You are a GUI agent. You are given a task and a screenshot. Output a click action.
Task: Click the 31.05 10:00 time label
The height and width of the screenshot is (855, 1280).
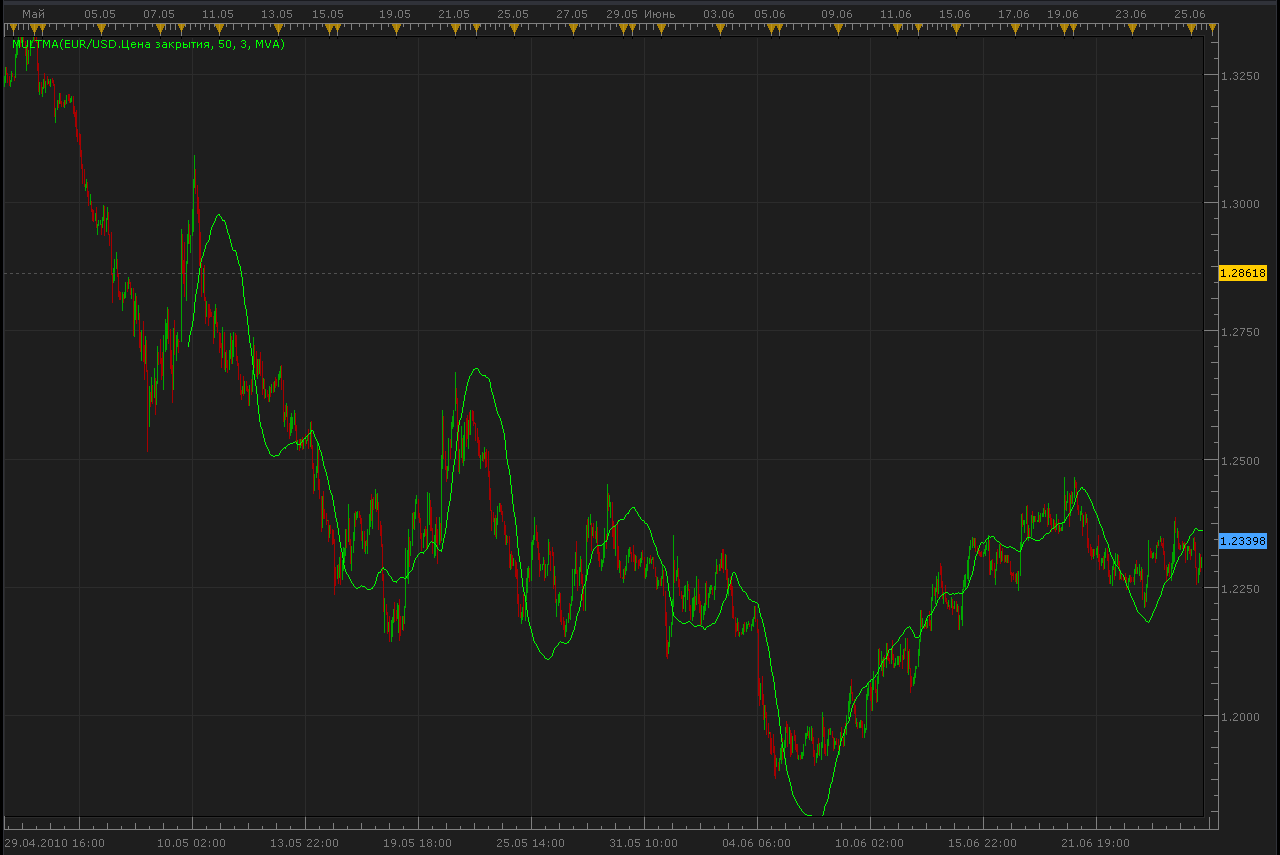644,843
